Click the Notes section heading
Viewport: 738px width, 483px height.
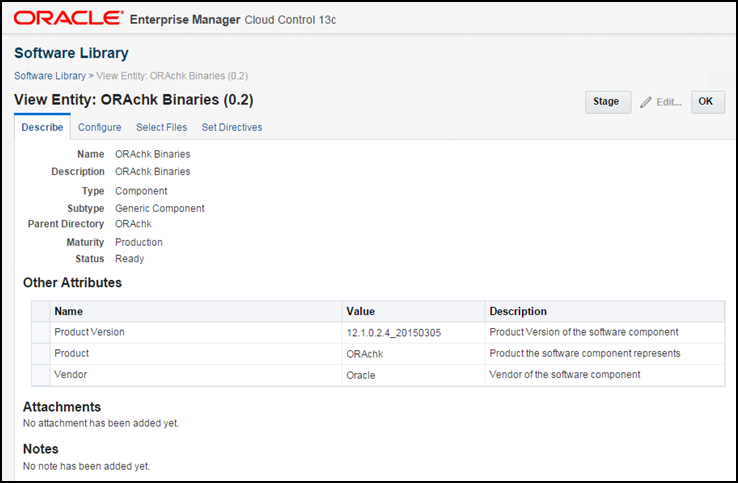[41, 449]
